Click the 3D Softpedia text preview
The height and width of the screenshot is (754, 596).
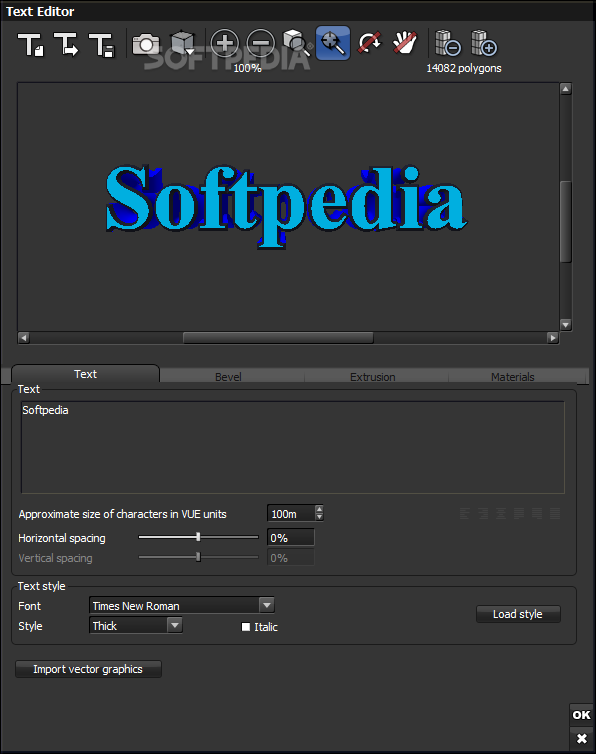[286, 206]
